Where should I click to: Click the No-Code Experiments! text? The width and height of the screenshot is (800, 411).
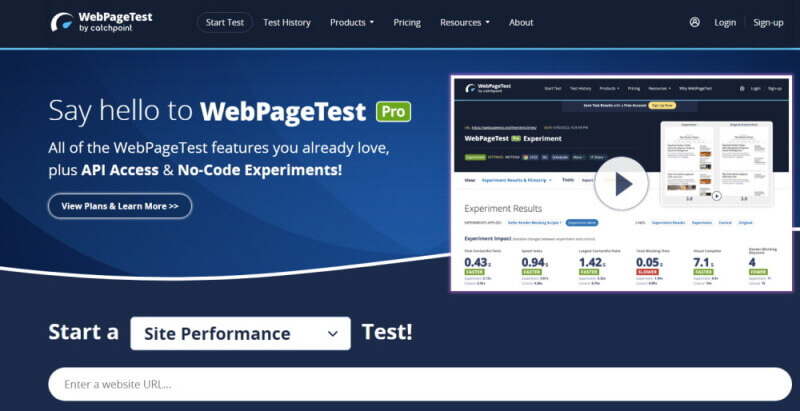coord(260,170)
